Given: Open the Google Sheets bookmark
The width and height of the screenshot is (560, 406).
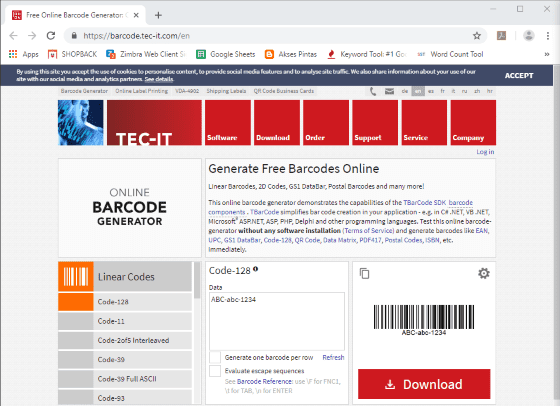Looking at the screenshot, I should tap(226, 54).
